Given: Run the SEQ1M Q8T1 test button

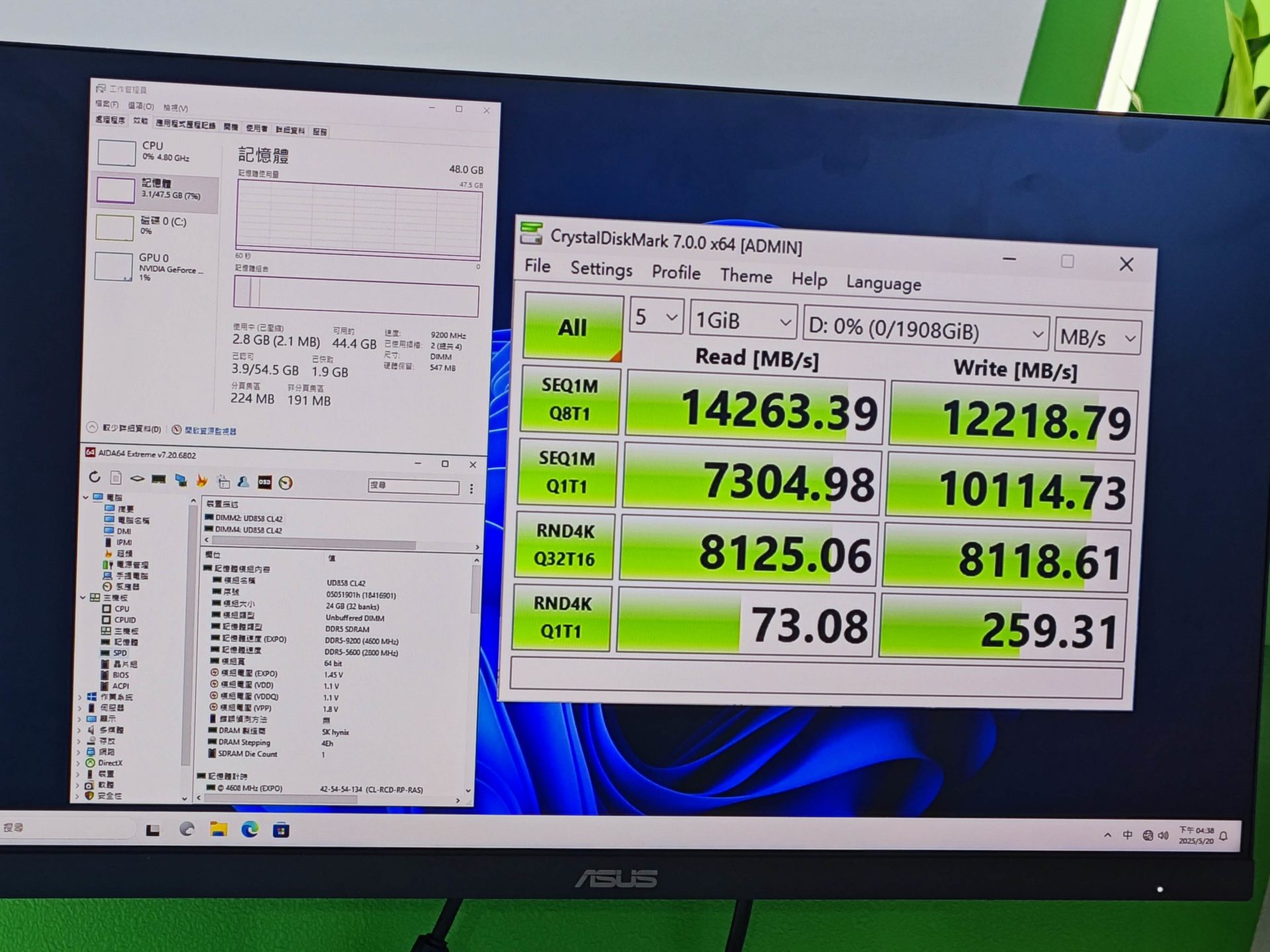Looking at the screenshot, I should click(570, 399).
